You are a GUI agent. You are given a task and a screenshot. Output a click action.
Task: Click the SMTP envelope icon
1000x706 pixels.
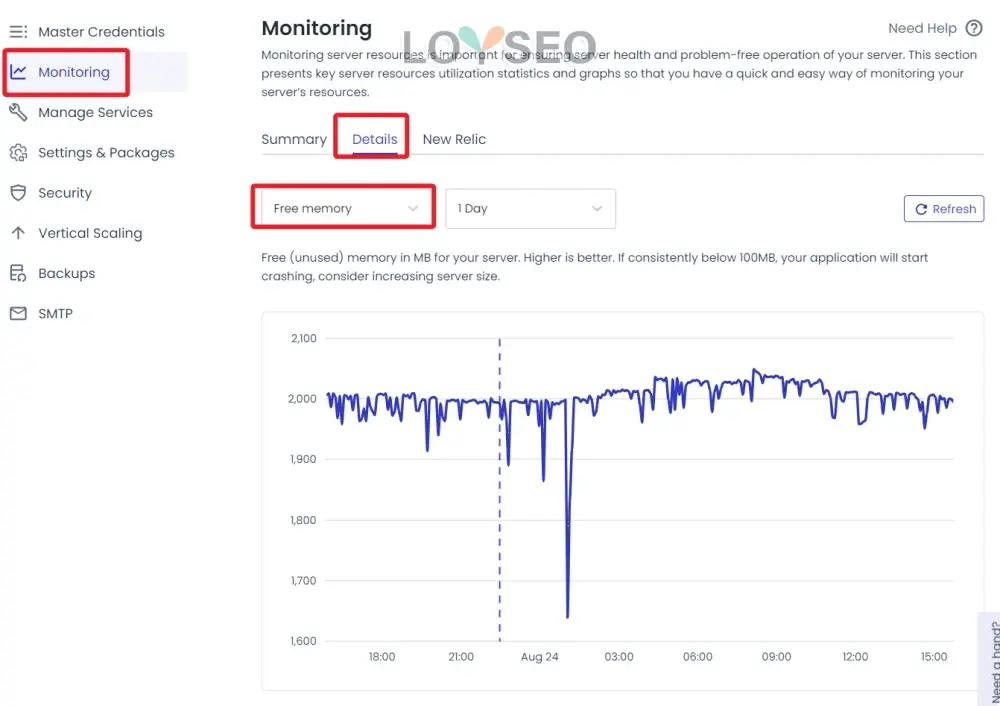pyautogui.click(x=18, y=313)
